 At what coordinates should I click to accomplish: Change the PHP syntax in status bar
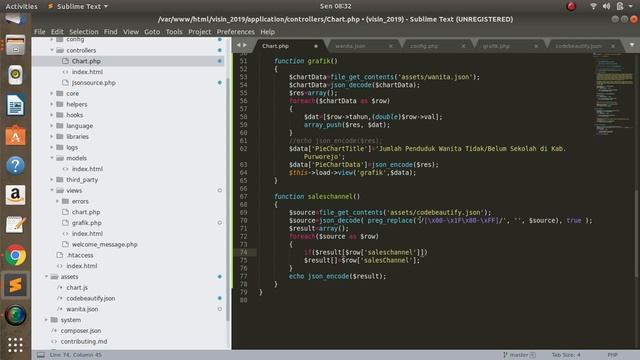(x=612, y=355)
